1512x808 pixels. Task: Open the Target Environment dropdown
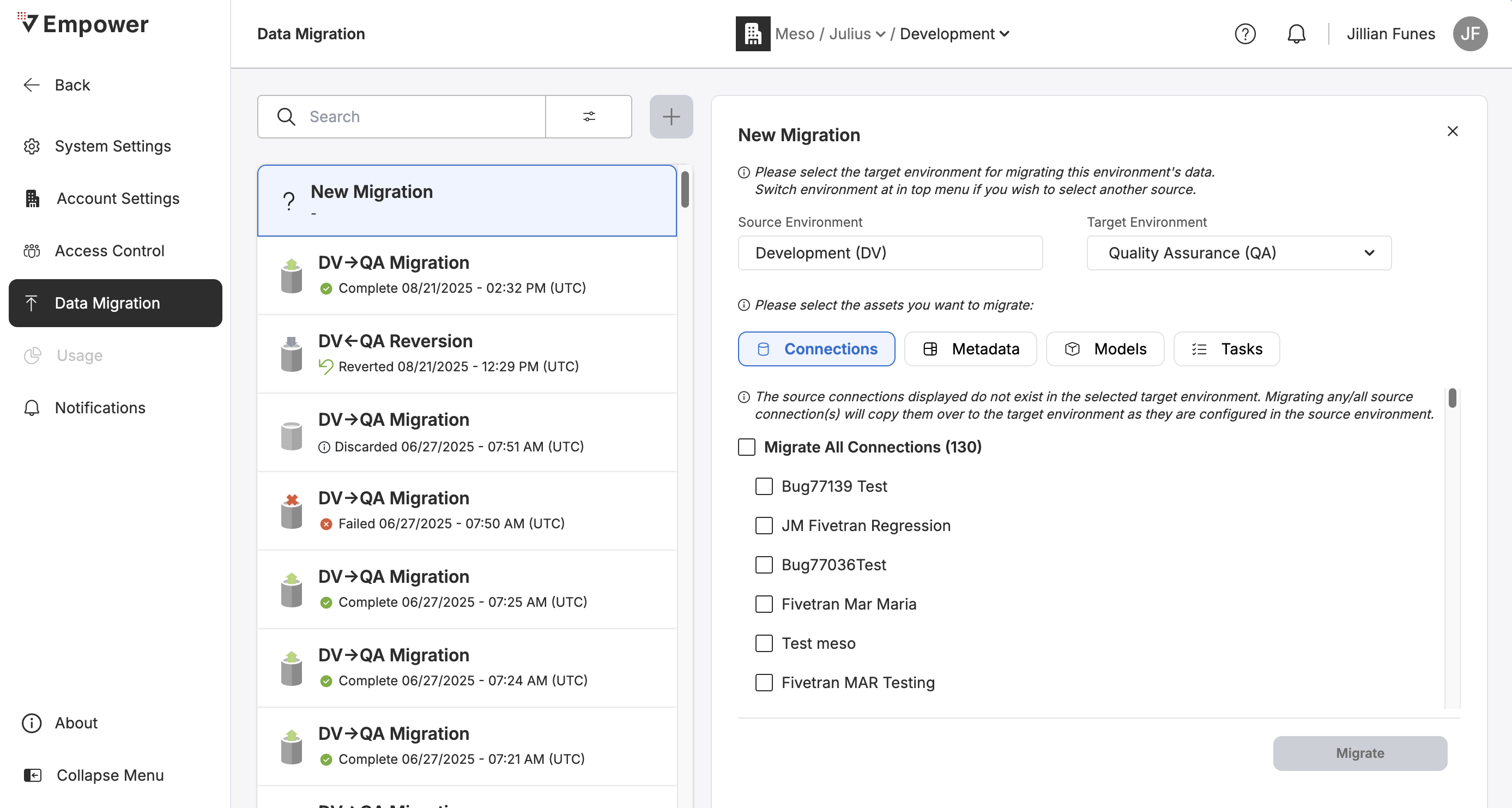click(1238, 253)
